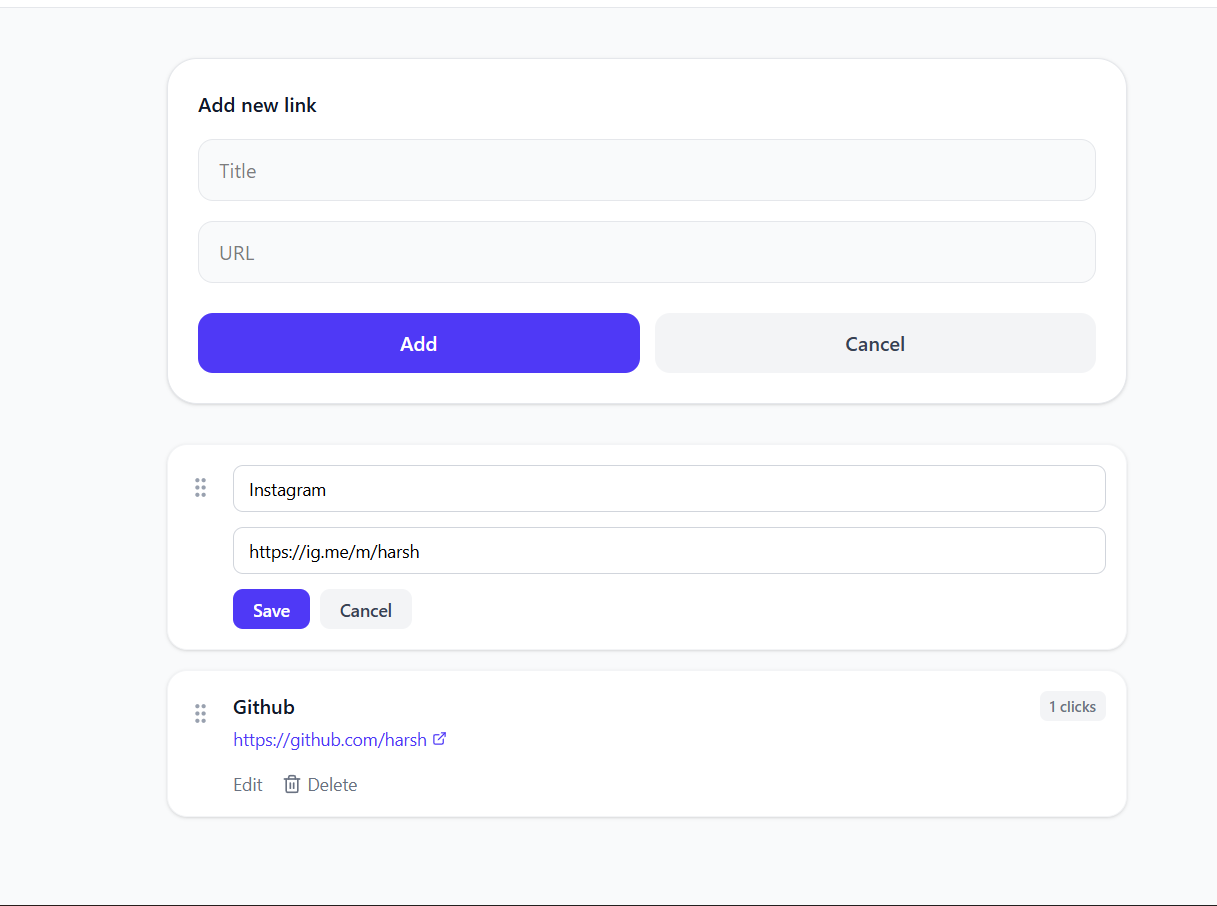This screenshot has height=906, width=1217.
Task: Select the Github card's reorder grip icon
Action: 200,714
